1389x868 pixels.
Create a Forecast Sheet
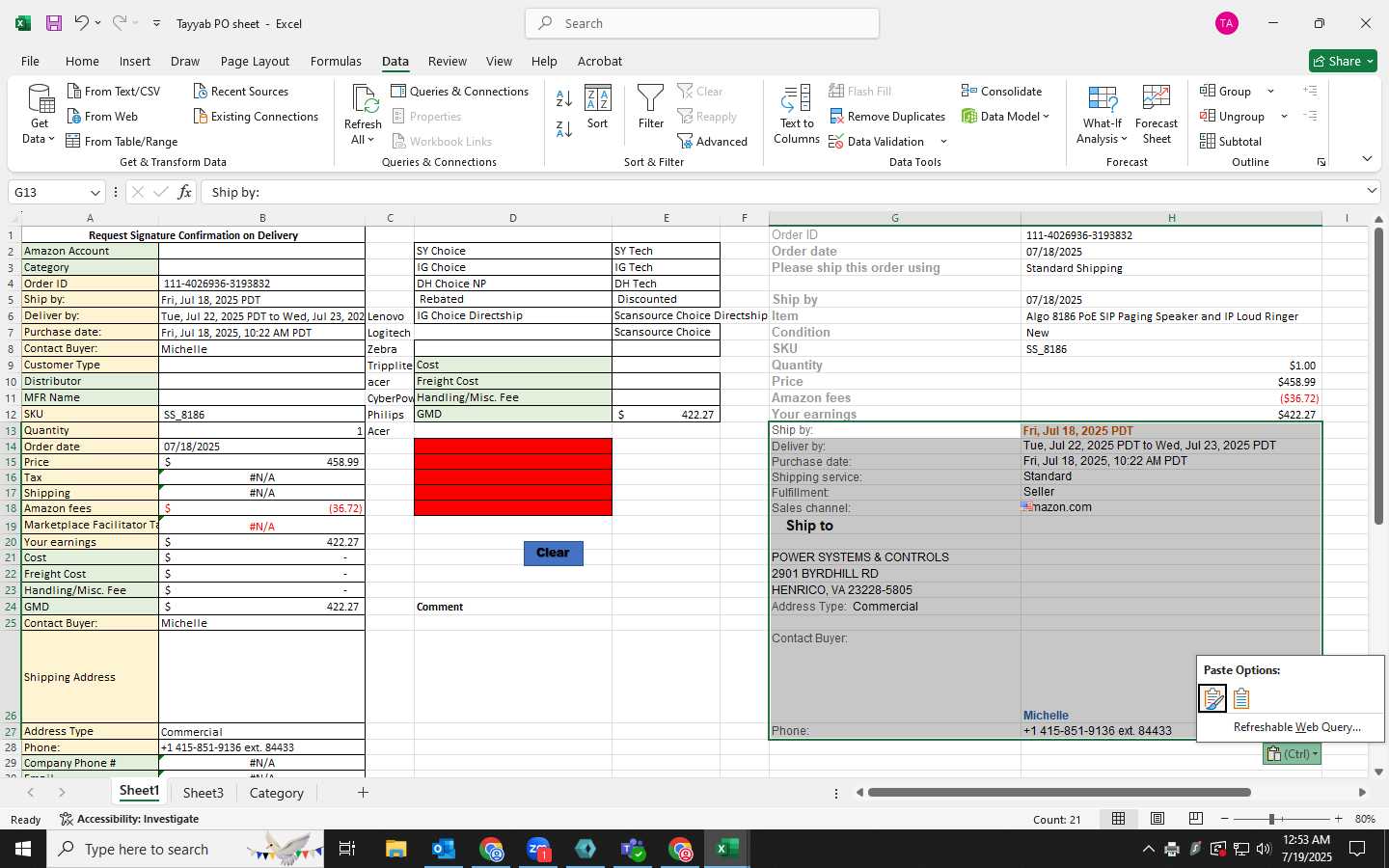1157,115
